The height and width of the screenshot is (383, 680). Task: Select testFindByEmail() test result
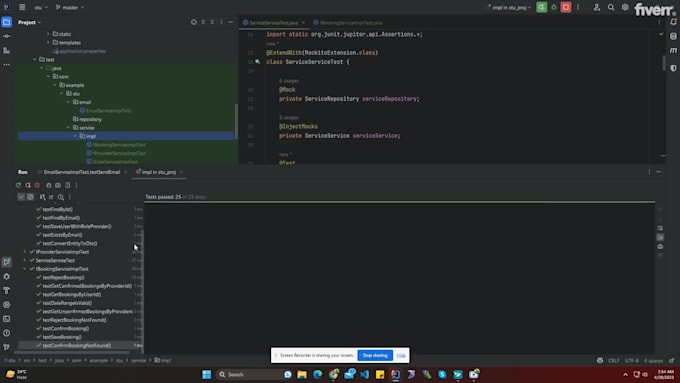point(61,218)
